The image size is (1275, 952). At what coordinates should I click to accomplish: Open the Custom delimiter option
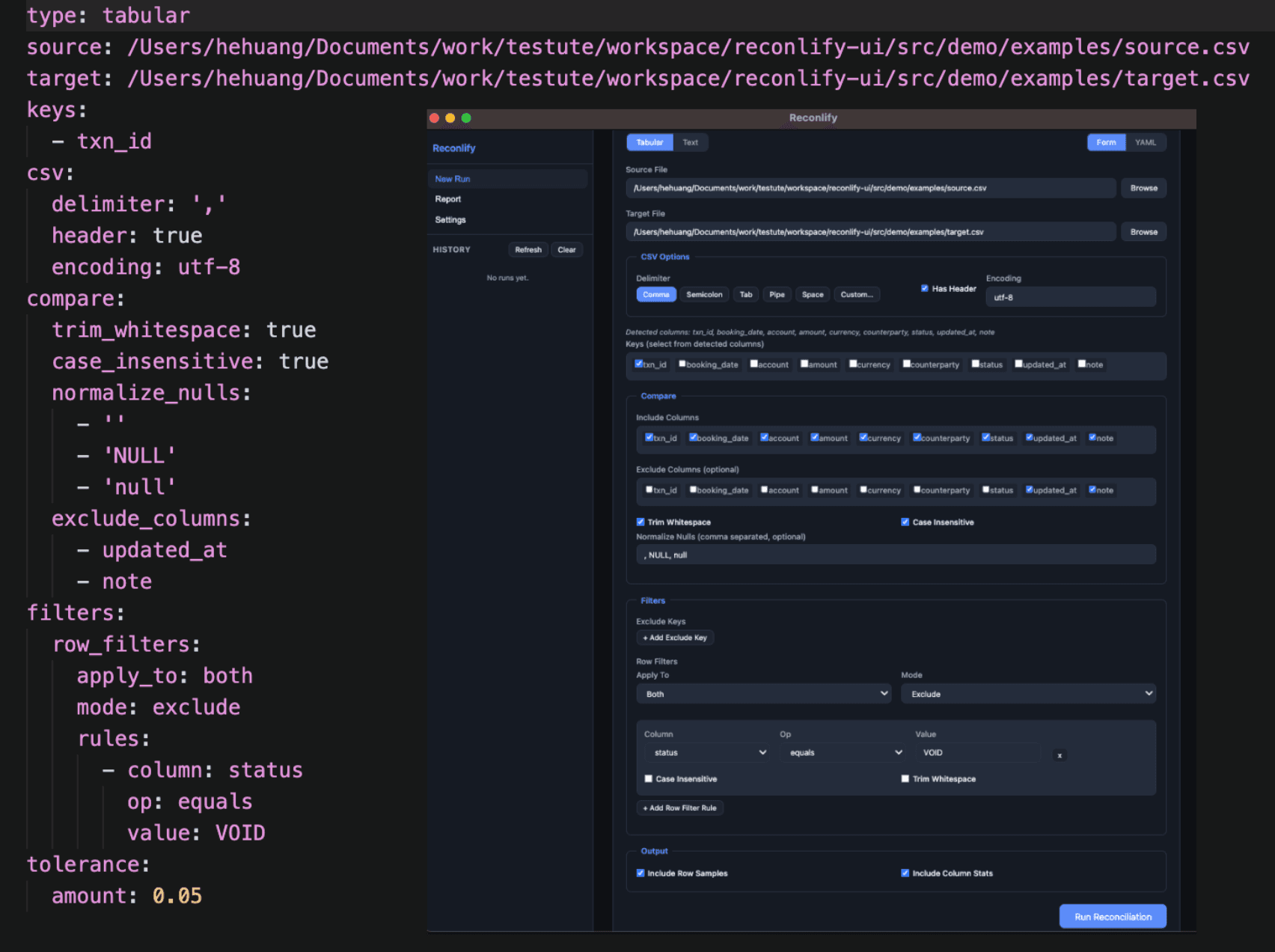[857, 294]
